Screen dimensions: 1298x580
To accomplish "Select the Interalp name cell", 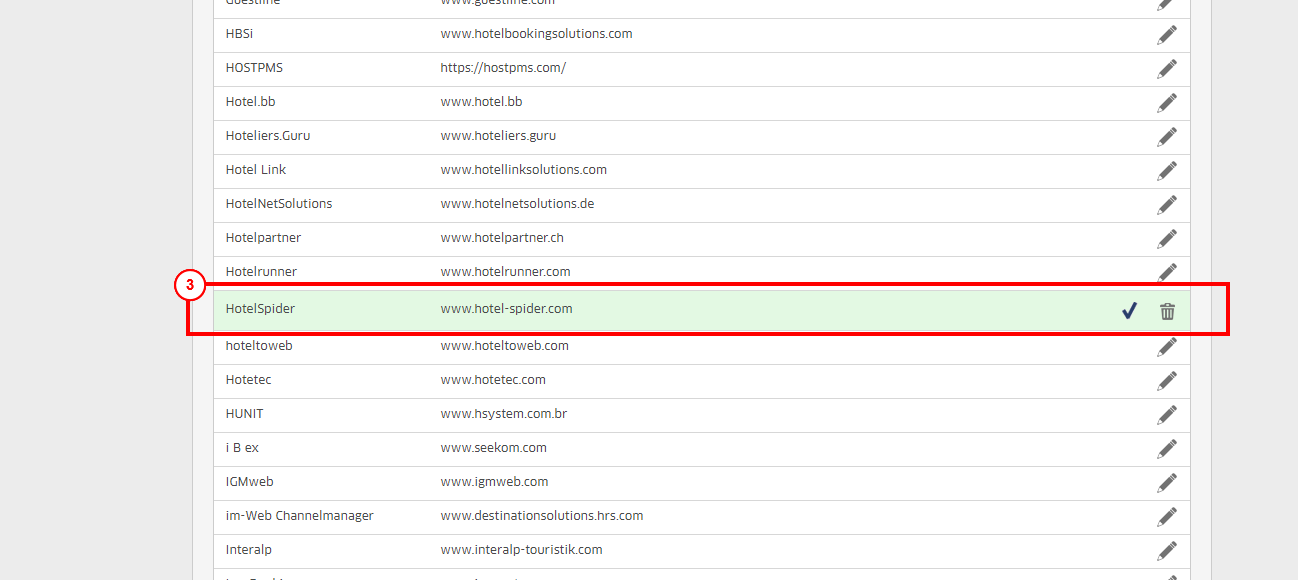I will pyautogui.click(x=249, y=550).
